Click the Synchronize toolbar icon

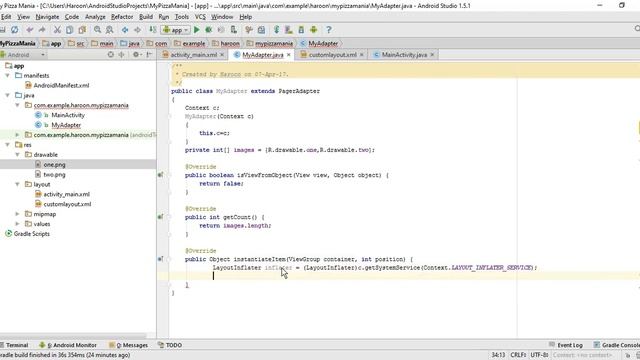pyautogui.click(x=15, y=30)
